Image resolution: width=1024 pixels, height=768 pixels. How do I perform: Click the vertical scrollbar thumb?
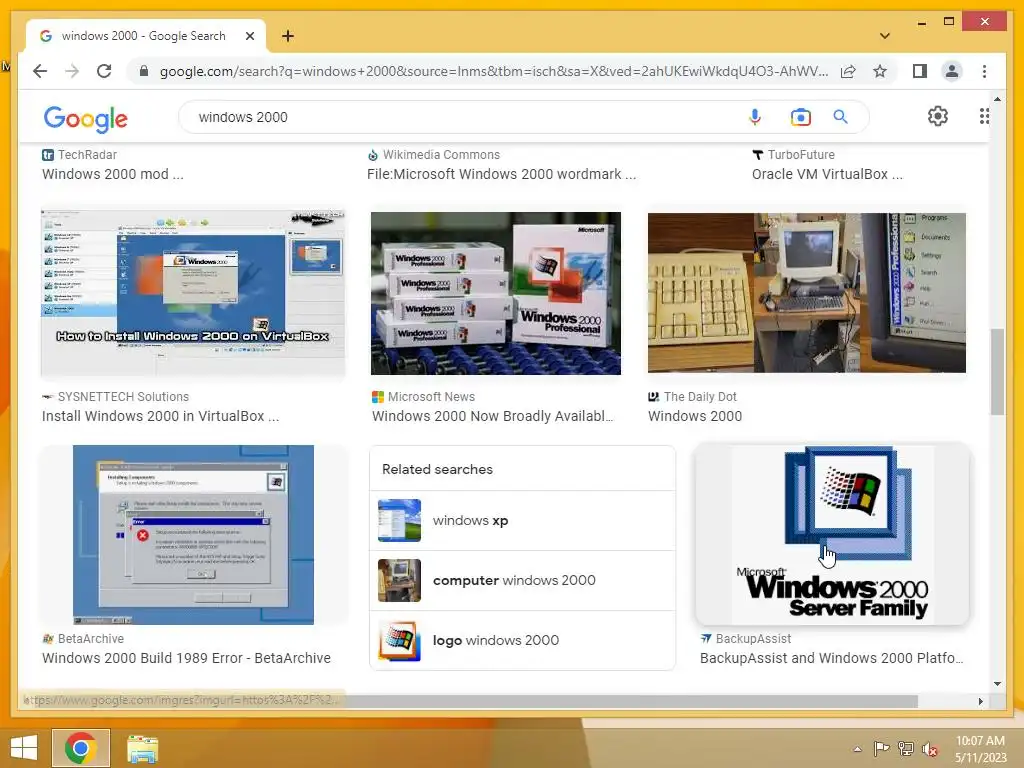pyautogui.click(x=997, y=372)
